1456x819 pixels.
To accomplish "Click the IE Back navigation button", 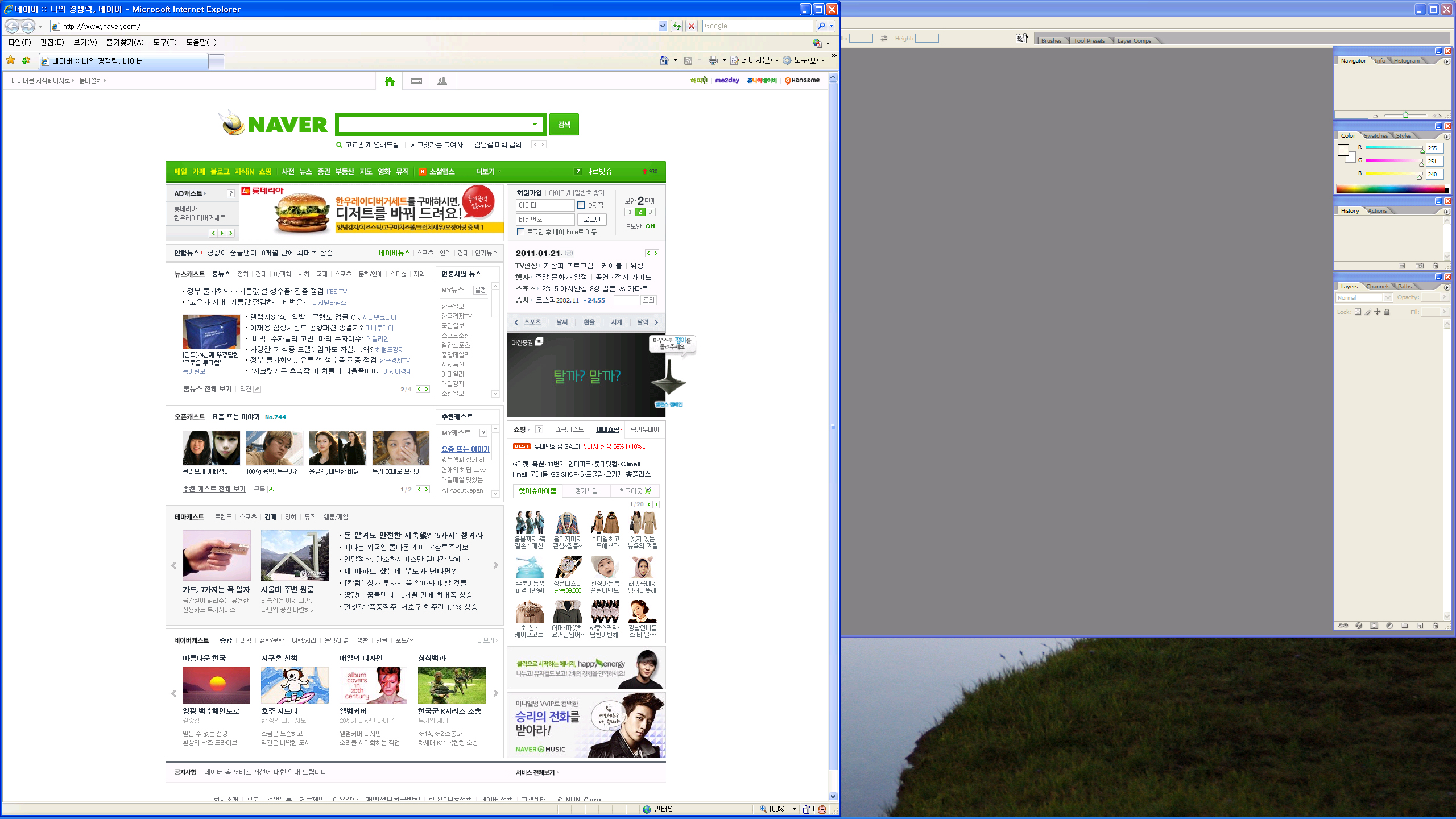I will point(12,26).
